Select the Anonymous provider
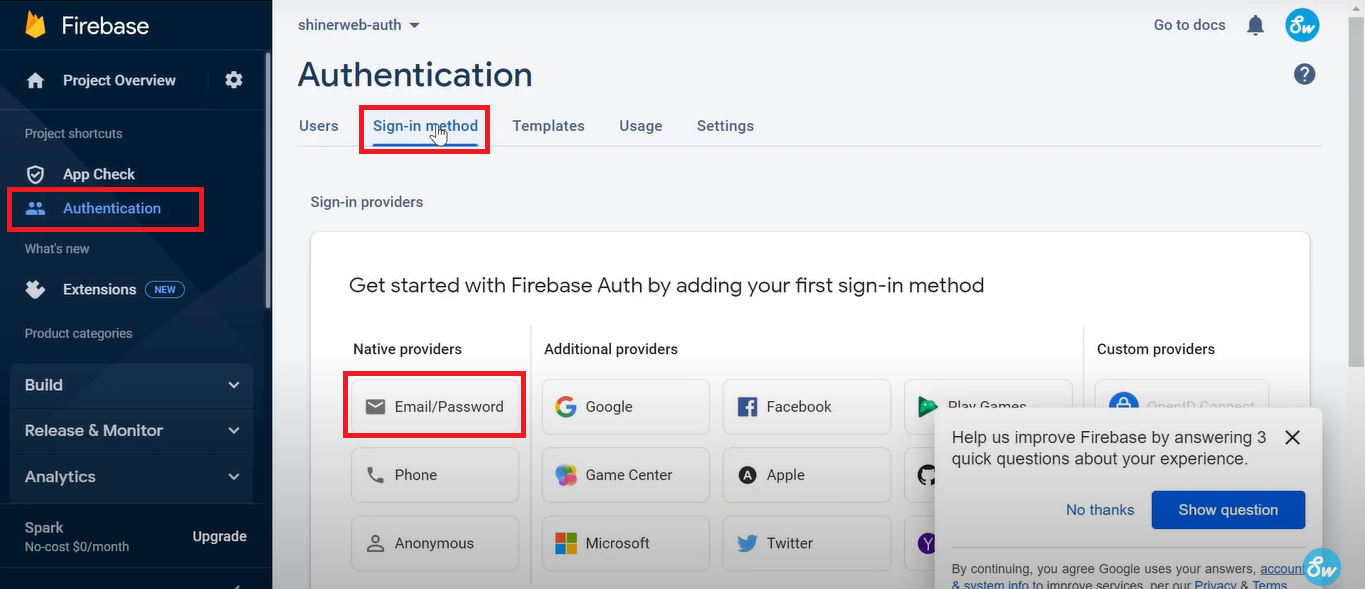Image resolution: width=1365 pixels, height=589 pixels. click(434, 542)
